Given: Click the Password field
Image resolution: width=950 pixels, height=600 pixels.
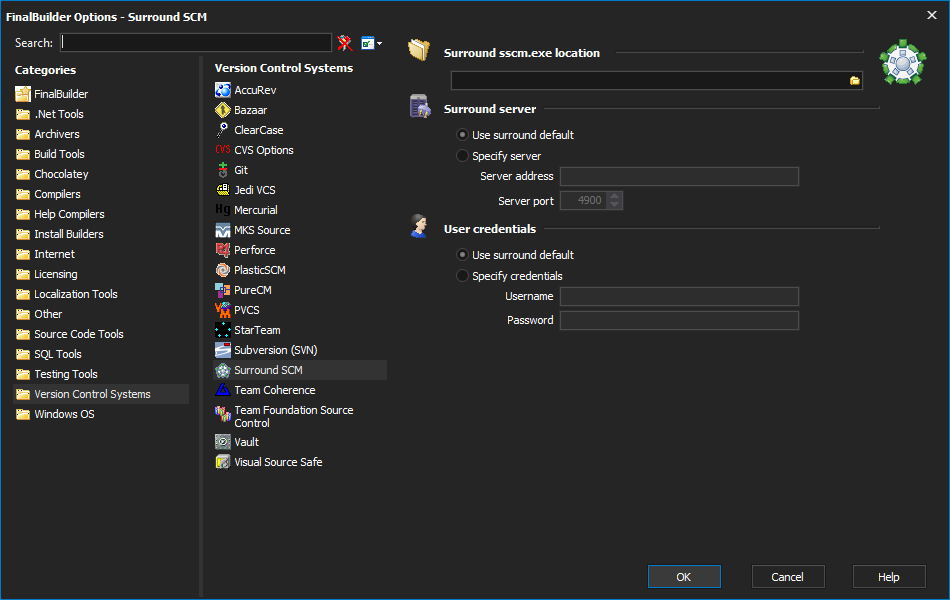Looking at the screenshot, I should (x=679, y=321).
